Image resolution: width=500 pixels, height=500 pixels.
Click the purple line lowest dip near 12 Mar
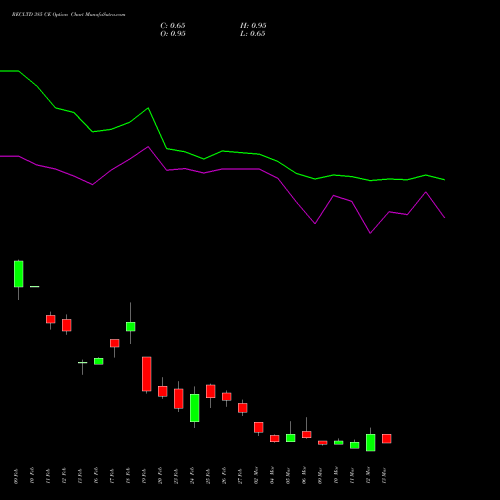[x=370, y=233]
